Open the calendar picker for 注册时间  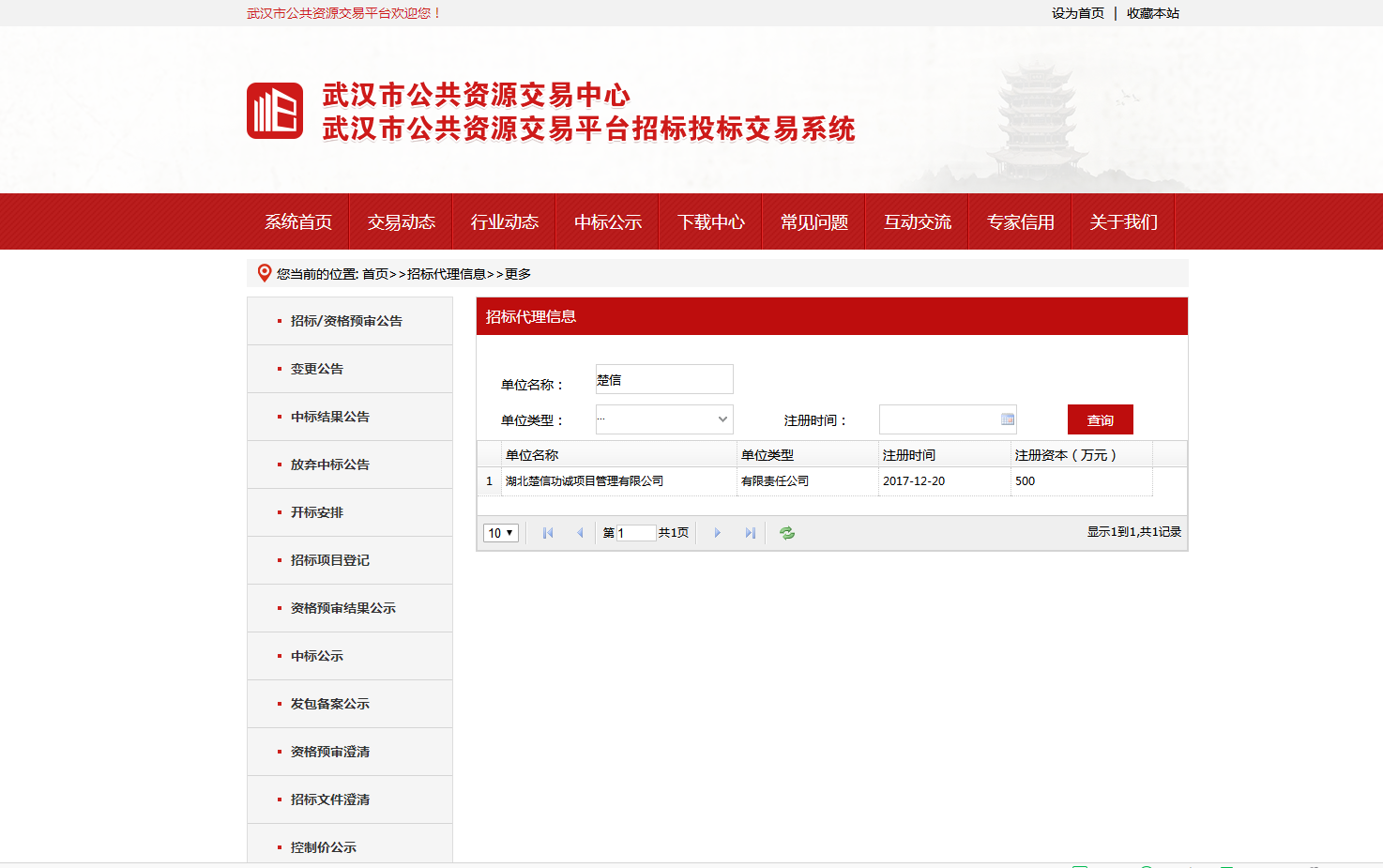[1008, 419]
